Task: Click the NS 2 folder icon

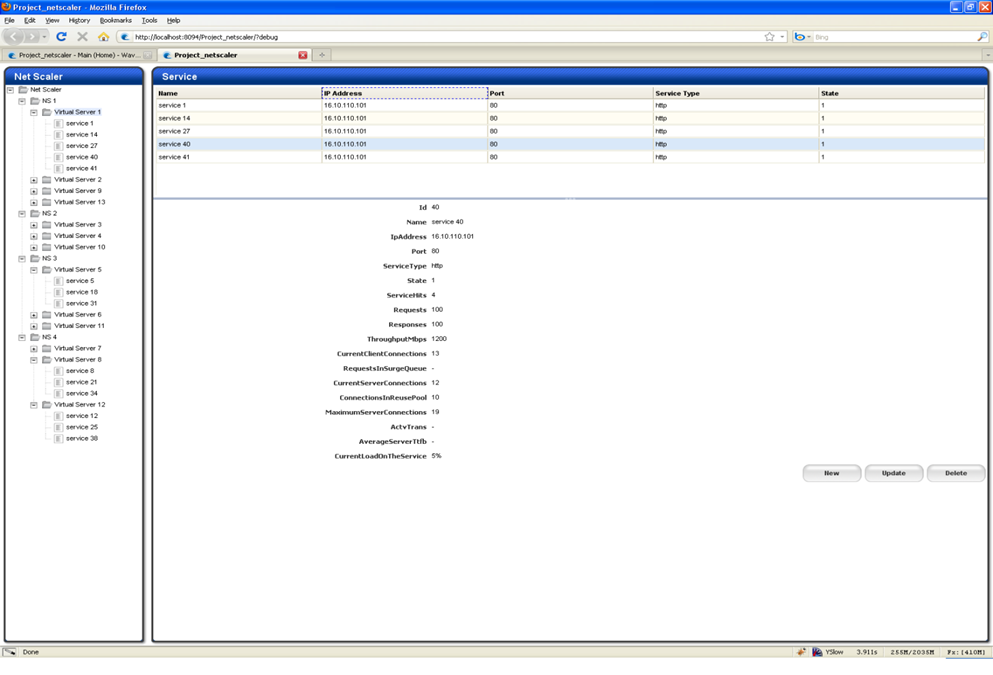Action: (x=34, y=213)
